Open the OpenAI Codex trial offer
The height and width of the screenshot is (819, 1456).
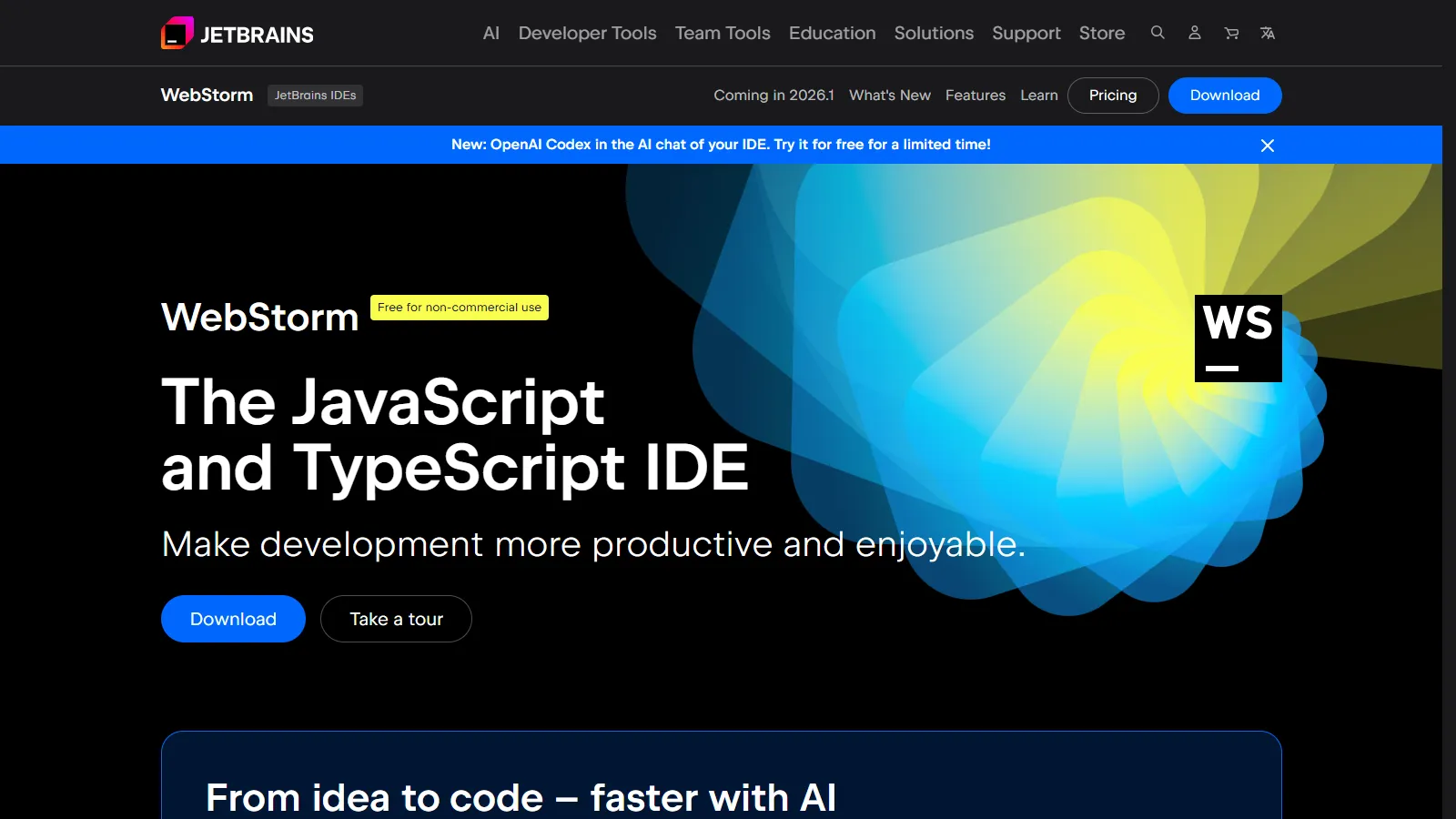[722, 144]
